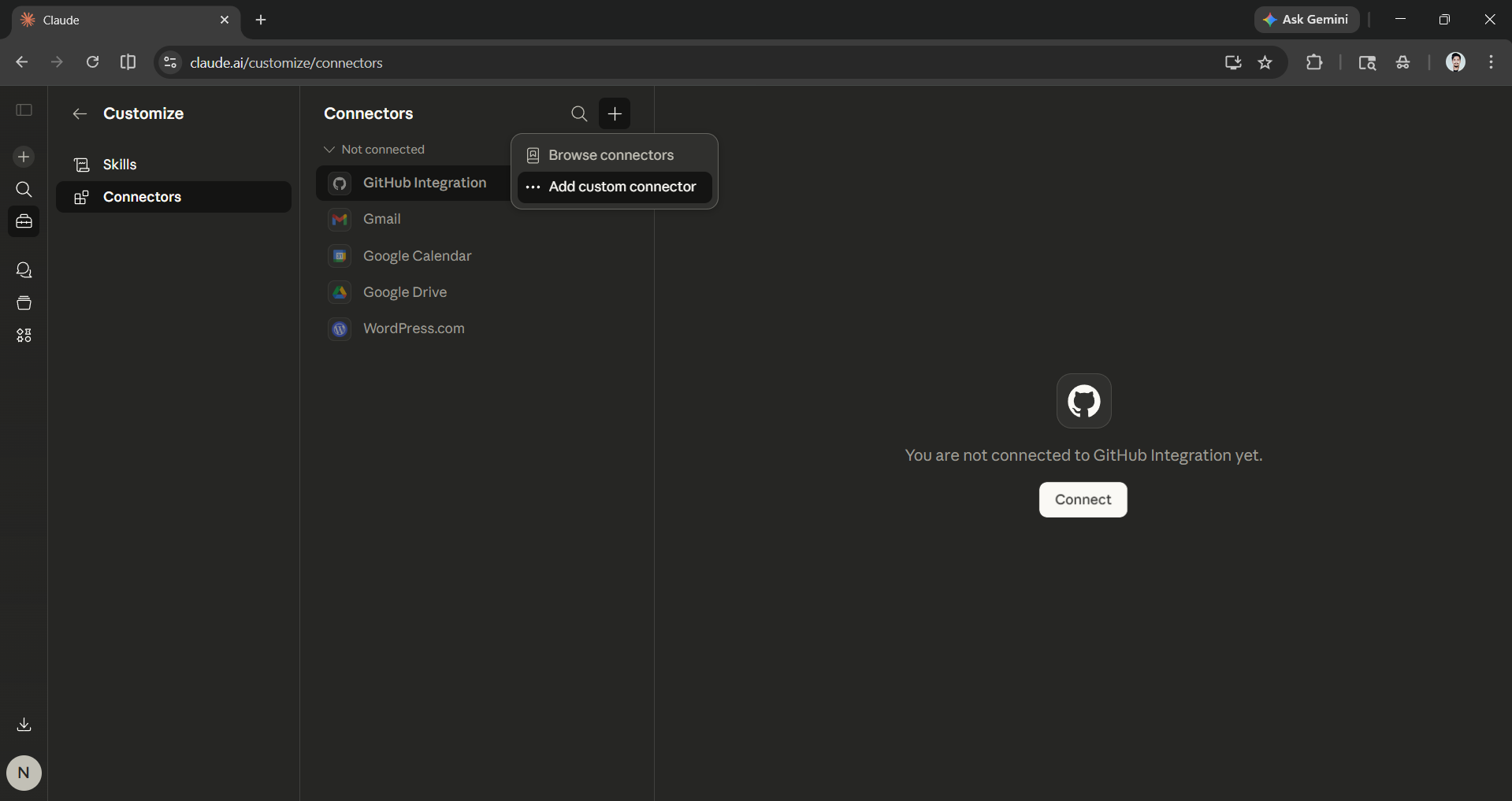1512x801 pixels.
Task: Click the Gmail connector icon
Action: click(x=340, y=220)
